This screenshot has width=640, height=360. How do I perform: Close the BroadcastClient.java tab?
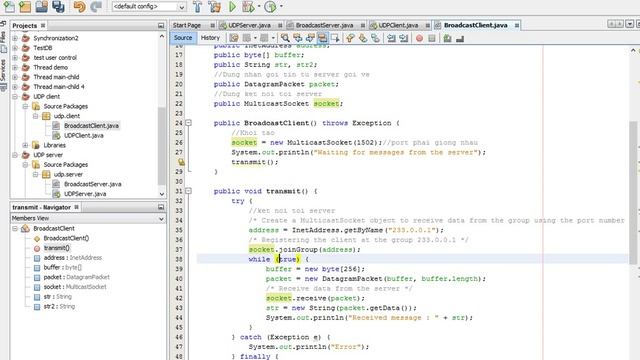click(x=517, y=25)
